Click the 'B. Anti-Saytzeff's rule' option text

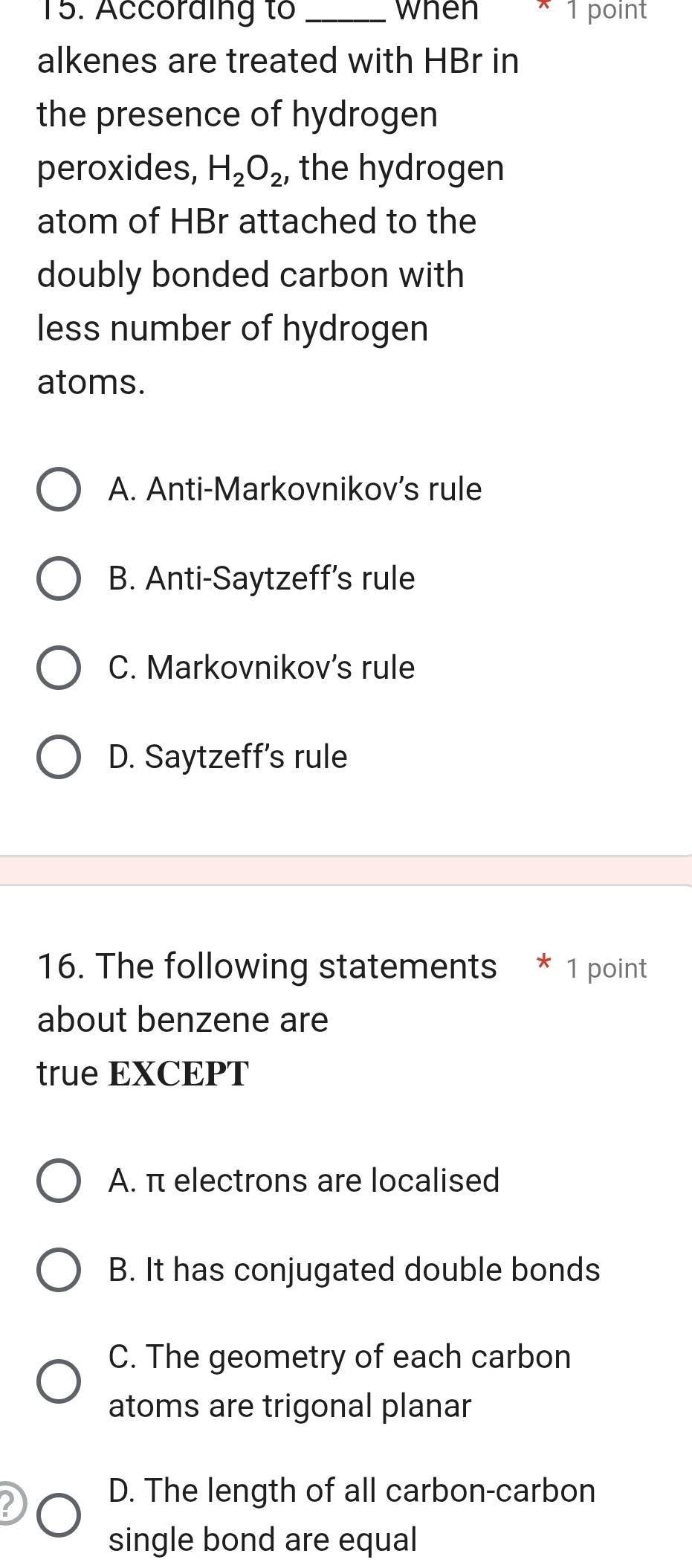[x=262, y=578]
